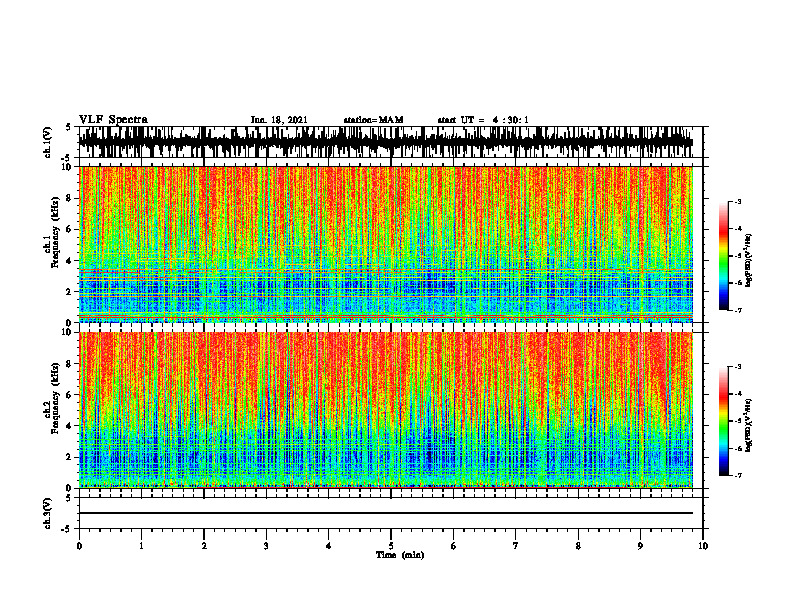Click the "VLF Spectra" plot title
The image size is (792, 612).
[113, 119]
